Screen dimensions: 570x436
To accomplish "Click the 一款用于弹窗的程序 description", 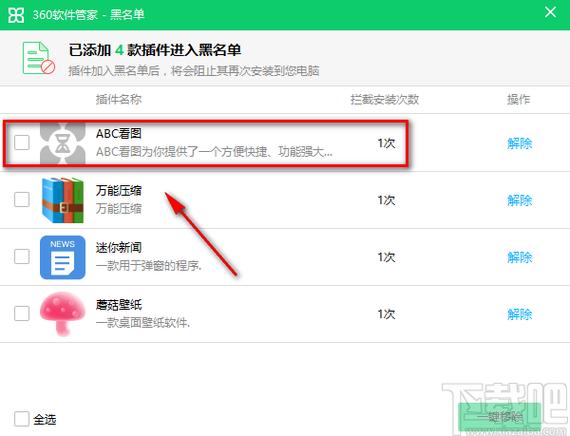I will 149,266.
